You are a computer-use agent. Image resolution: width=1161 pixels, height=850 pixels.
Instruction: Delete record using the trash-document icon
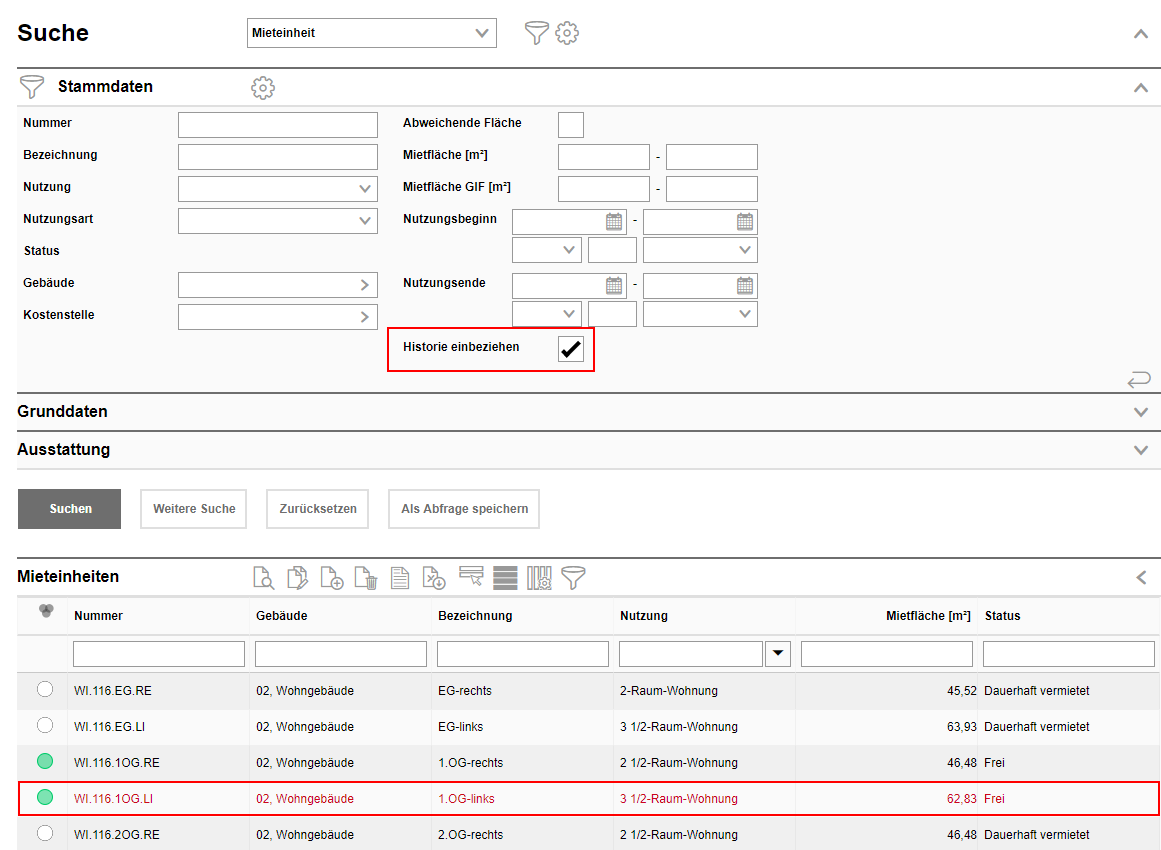tap(366, 578)
